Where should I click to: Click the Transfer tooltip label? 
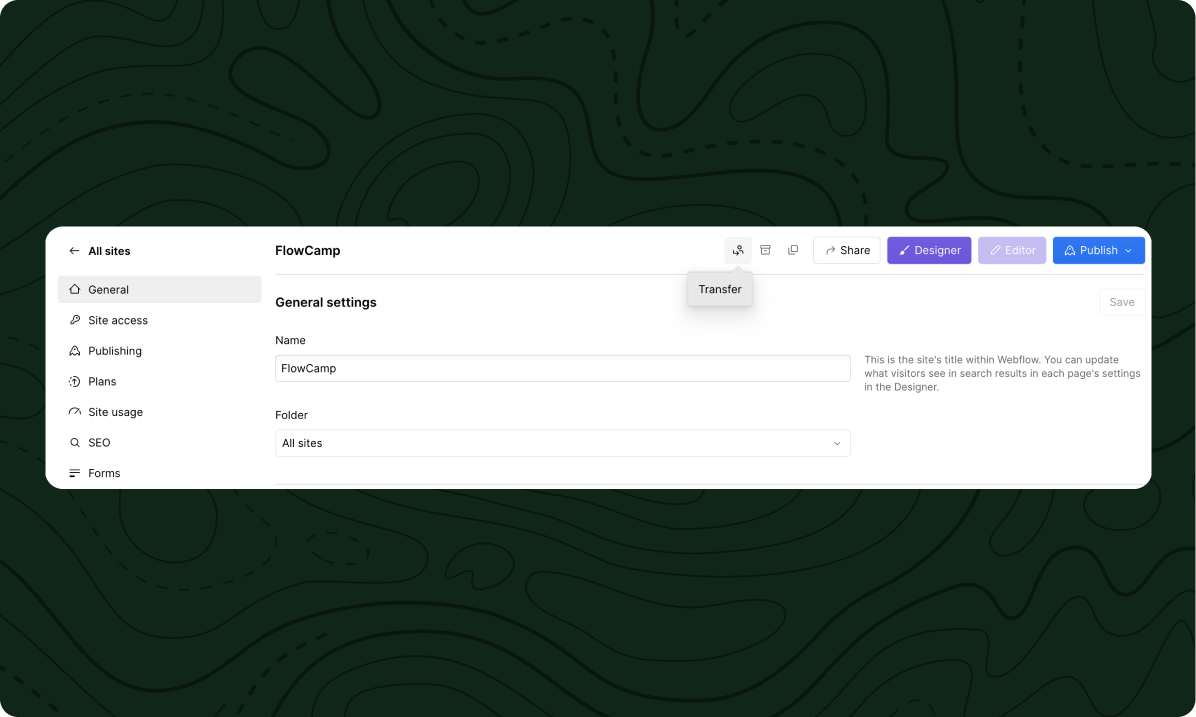719,289
